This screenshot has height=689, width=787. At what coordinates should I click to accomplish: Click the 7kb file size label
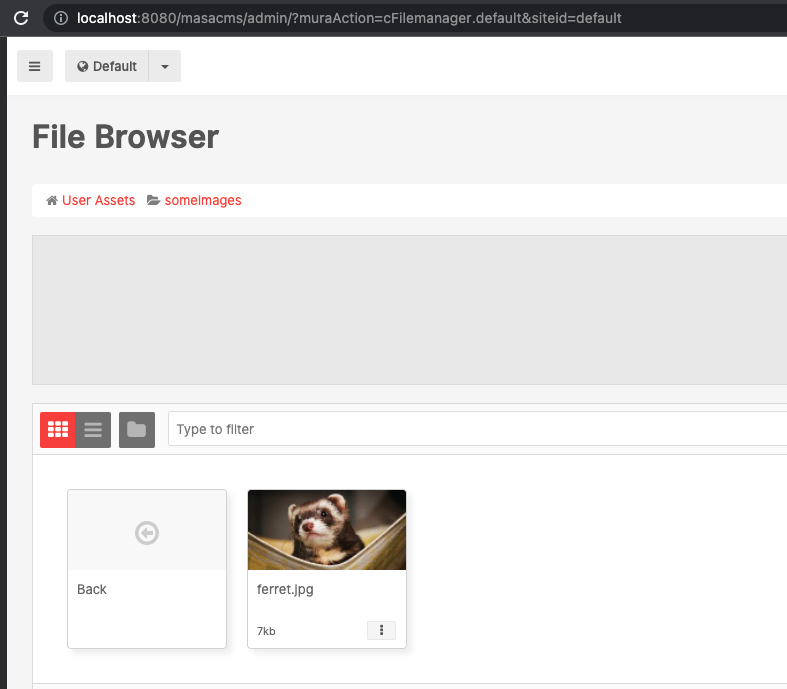click(x=266, y=631)
